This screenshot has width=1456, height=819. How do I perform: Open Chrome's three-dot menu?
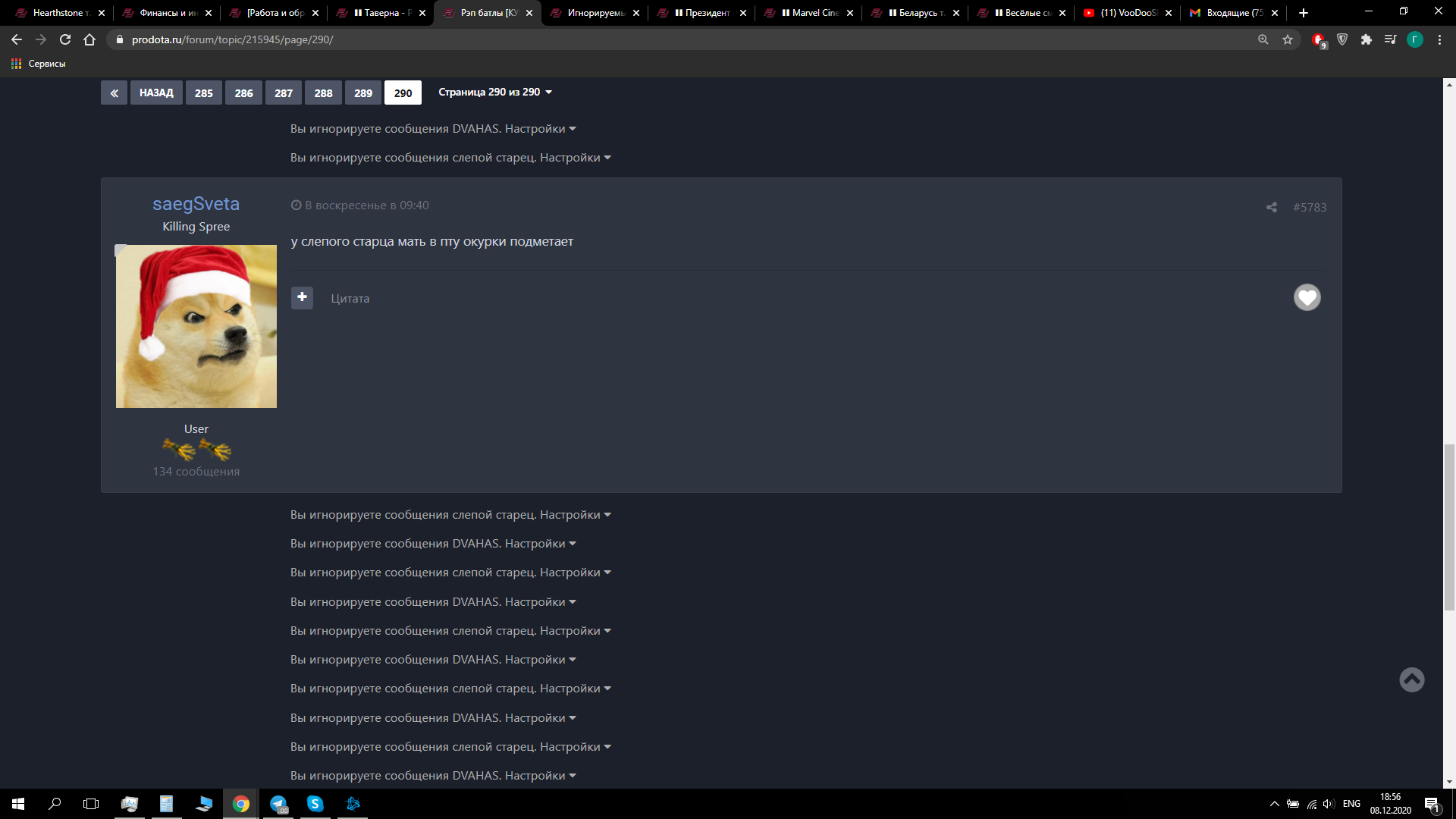[1439, 39]
